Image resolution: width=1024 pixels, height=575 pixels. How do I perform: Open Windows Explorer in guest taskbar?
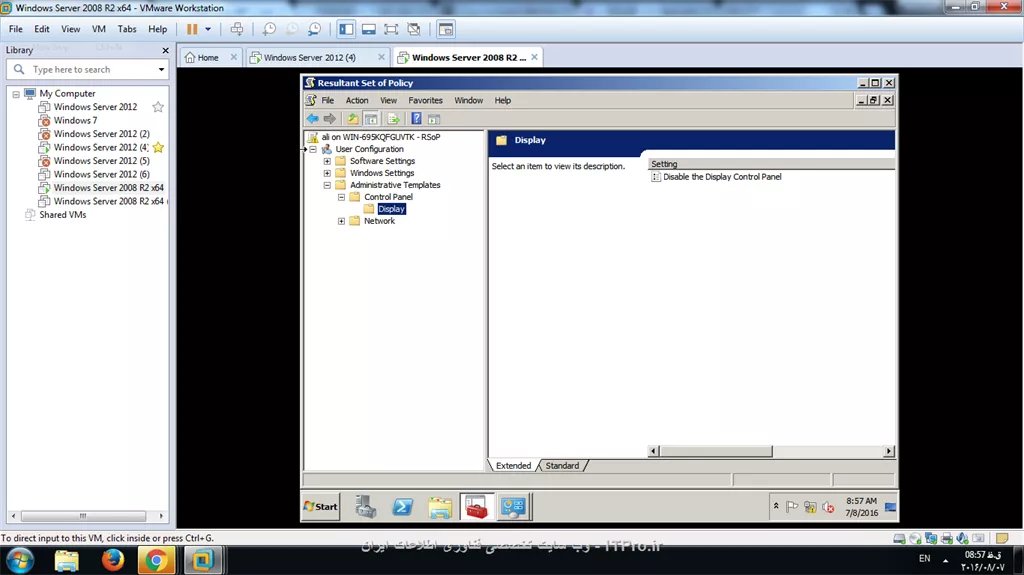[x=440, y=506]
